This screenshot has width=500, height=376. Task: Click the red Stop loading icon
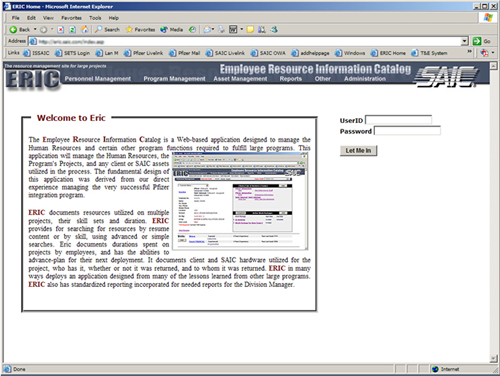point(61,30)
